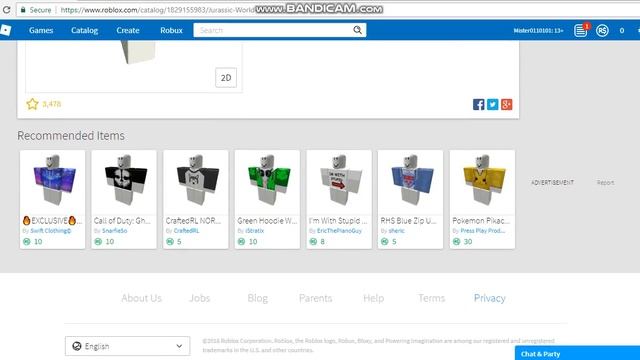Image resolution: width=640 pixels, height=360 pixels.
Task: Share item on Facebook
Action: 478,104
